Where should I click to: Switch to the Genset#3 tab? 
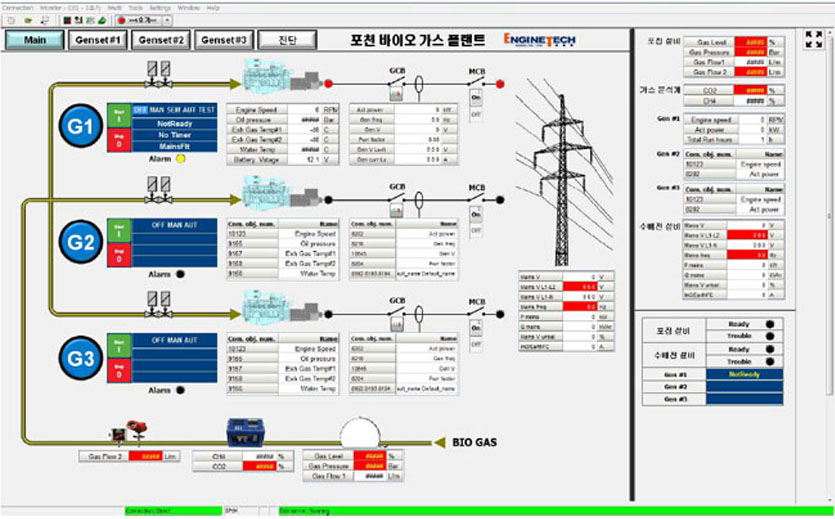224,40
